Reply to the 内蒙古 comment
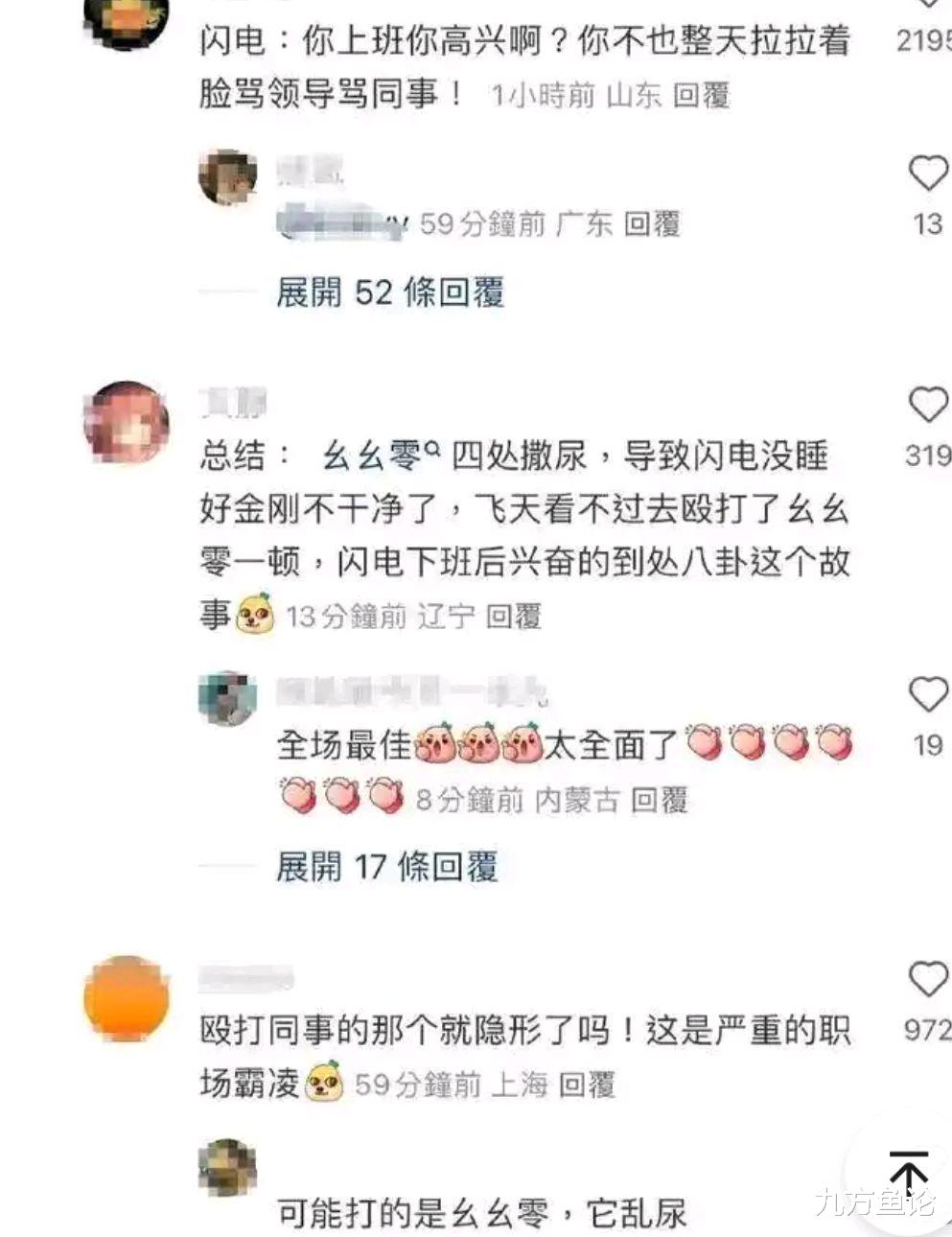The height and width of the screenshot is (1237, 952). coord(660,800)
